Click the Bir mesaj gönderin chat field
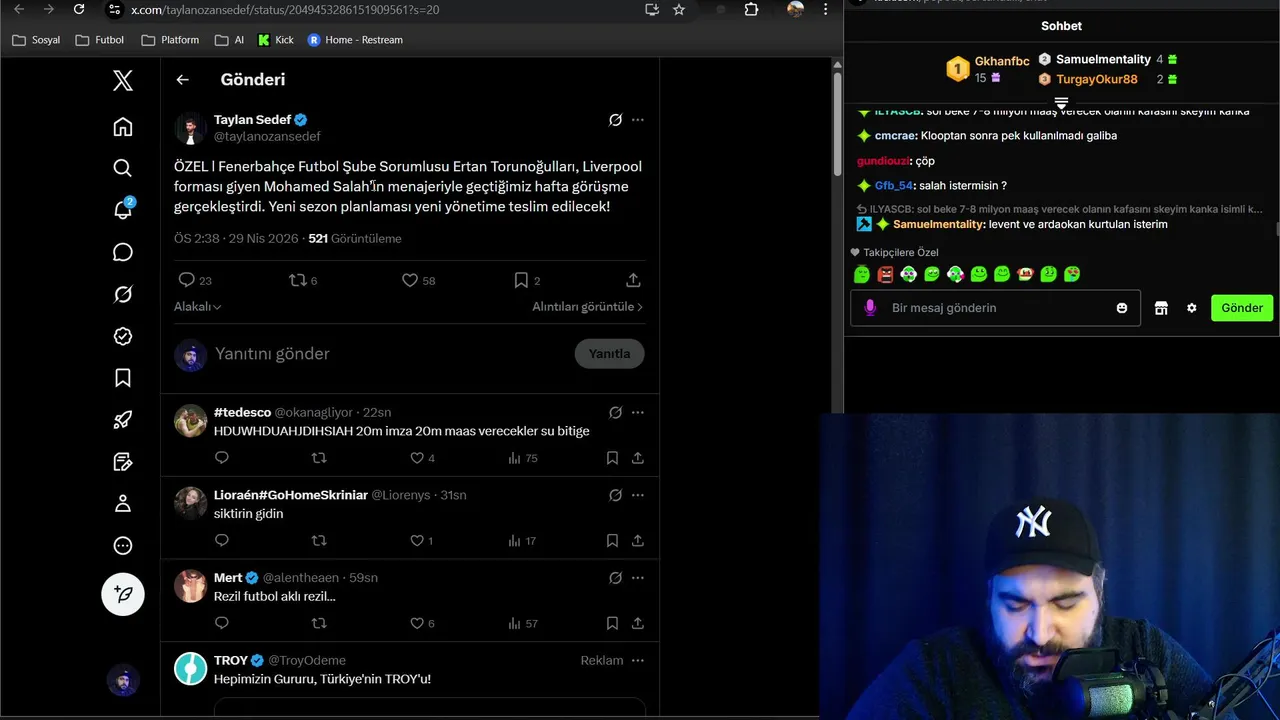The image size is (1280, 720). [x=995, y=308]
